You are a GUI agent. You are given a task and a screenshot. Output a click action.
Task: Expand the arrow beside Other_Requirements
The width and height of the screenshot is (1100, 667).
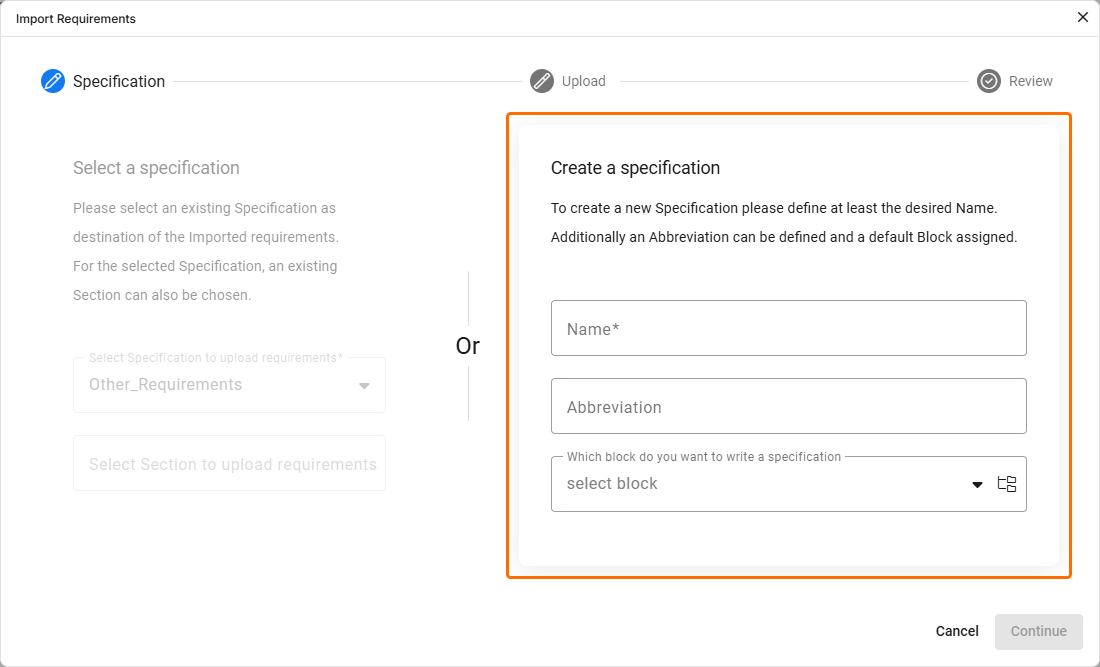point(364,386)
